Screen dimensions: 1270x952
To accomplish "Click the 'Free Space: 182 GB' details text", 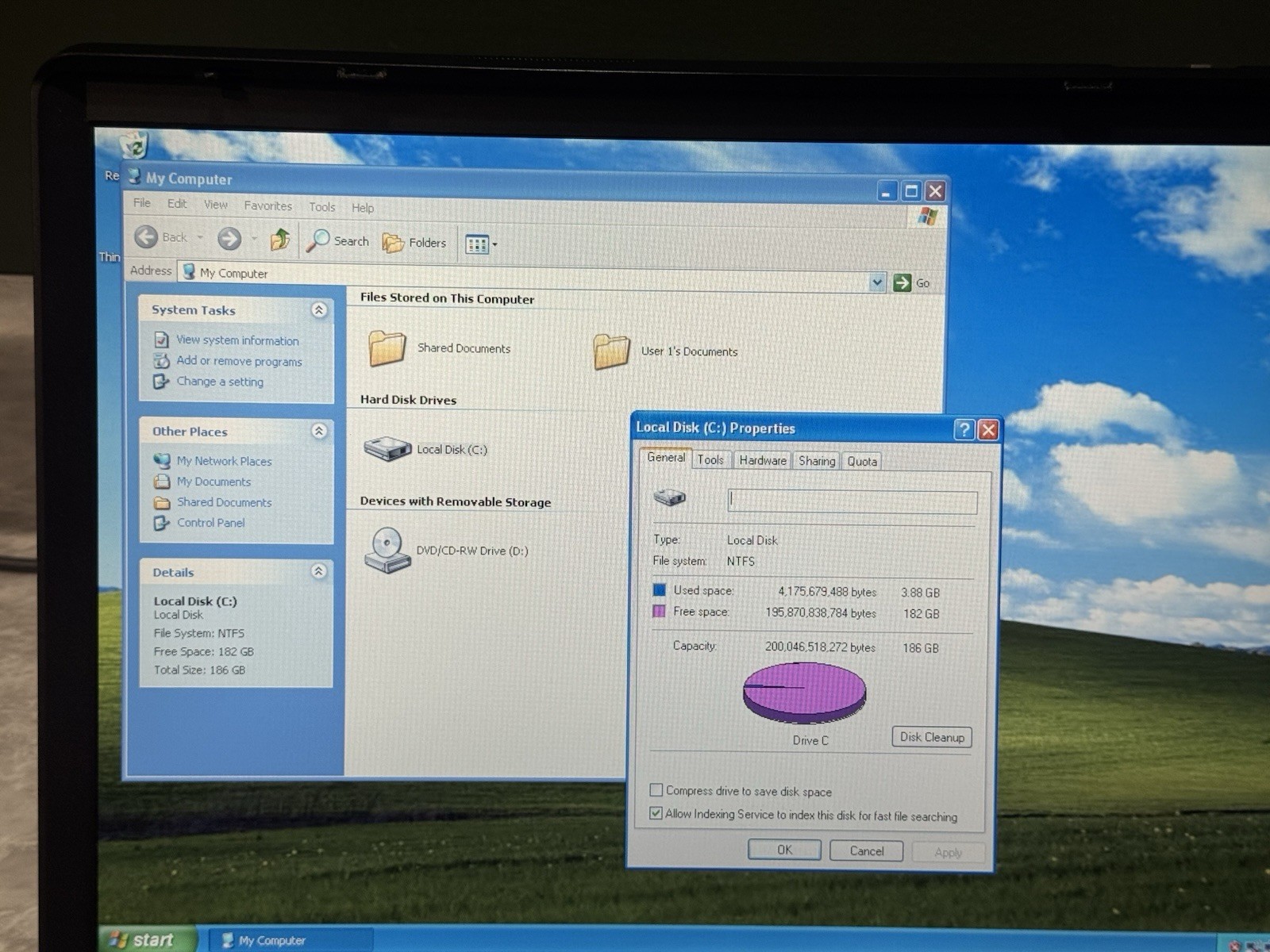I will click(203, 651).
